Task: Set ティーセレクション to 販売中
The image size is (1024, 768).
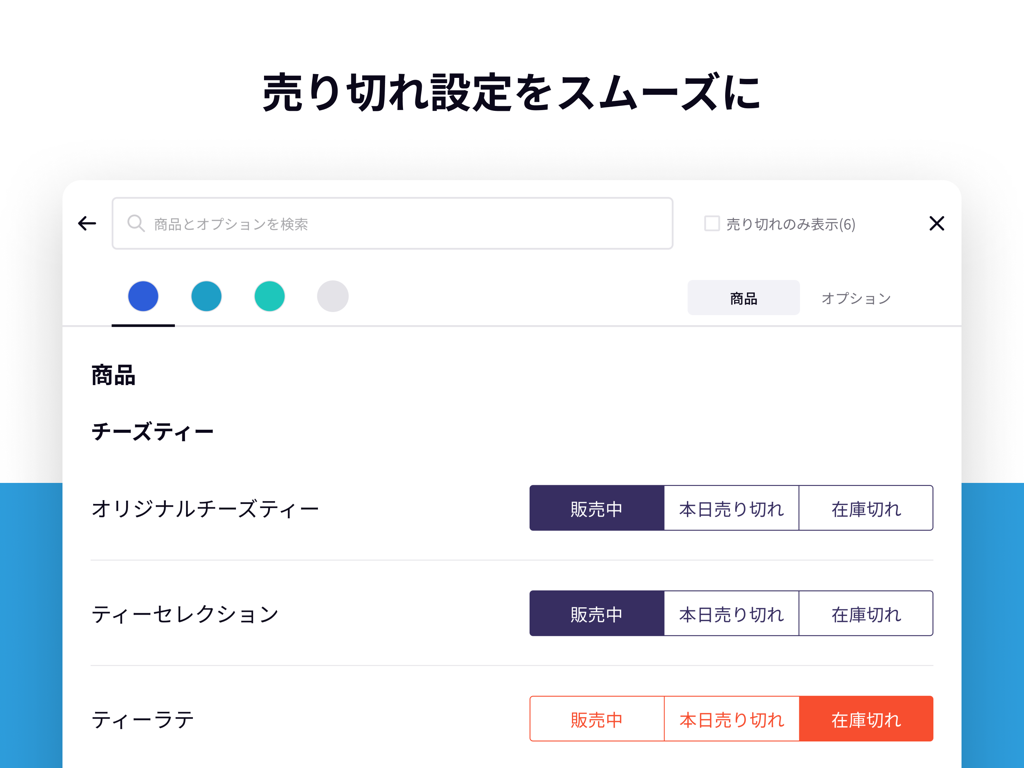Action: pos(597,614)
